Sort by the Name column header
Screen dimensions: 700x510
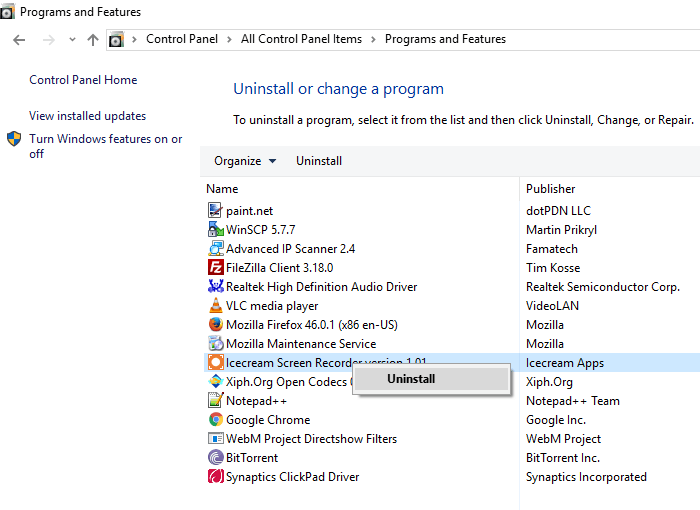pyautogui.click(x=222, y=189)
